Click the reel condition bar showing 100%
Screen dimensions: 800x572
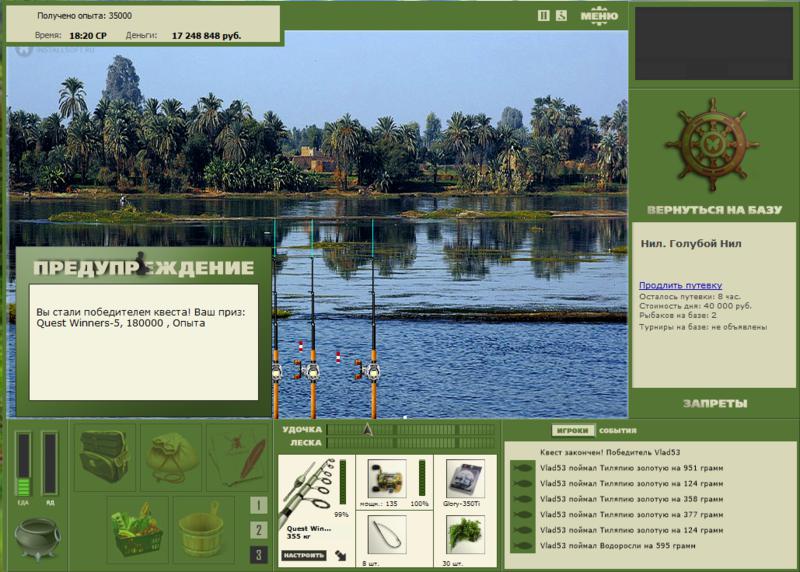point(422,478)
